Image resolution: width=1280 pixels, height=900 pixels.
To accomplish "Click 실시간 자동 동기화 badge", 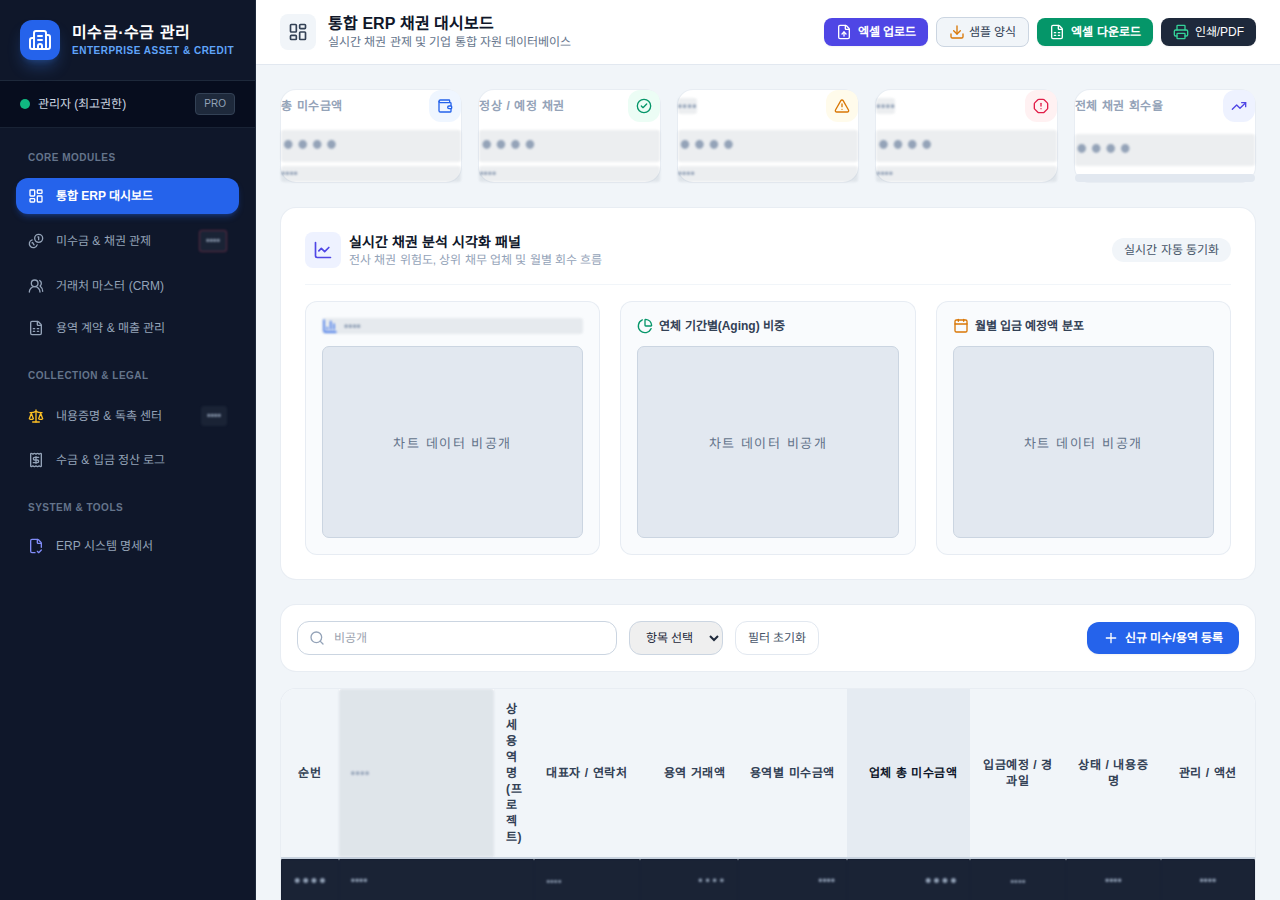I will click(1171, 250).
